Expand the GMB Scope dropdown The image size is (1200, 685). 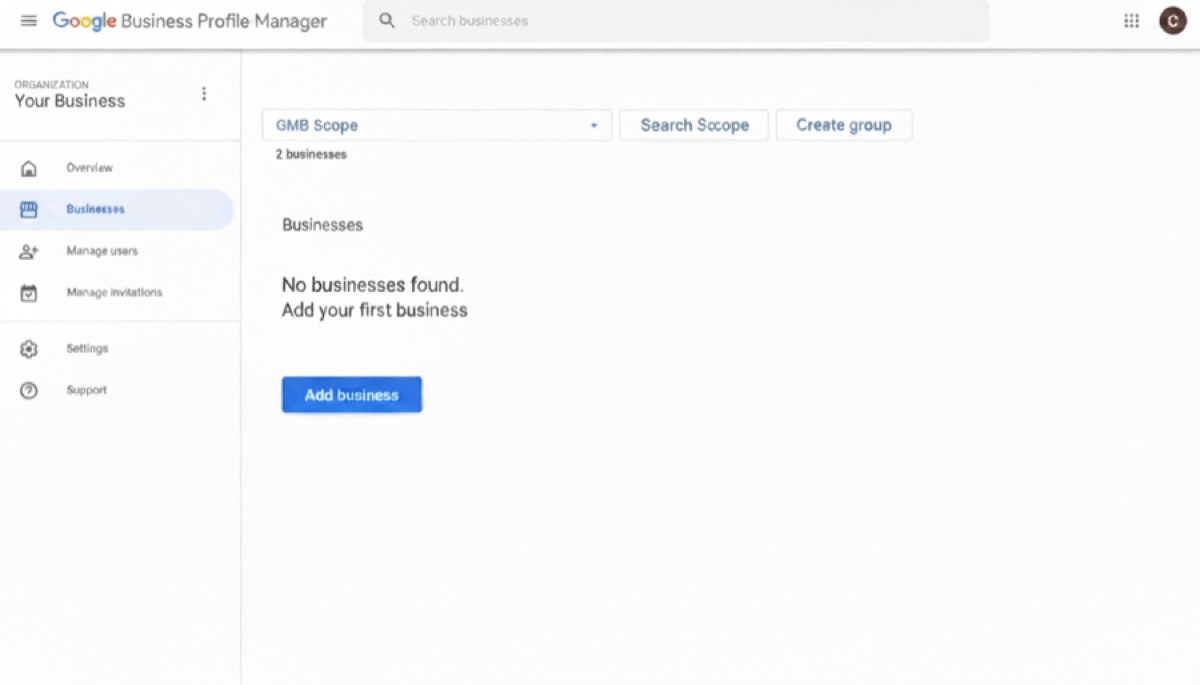[x=437, y=125]
